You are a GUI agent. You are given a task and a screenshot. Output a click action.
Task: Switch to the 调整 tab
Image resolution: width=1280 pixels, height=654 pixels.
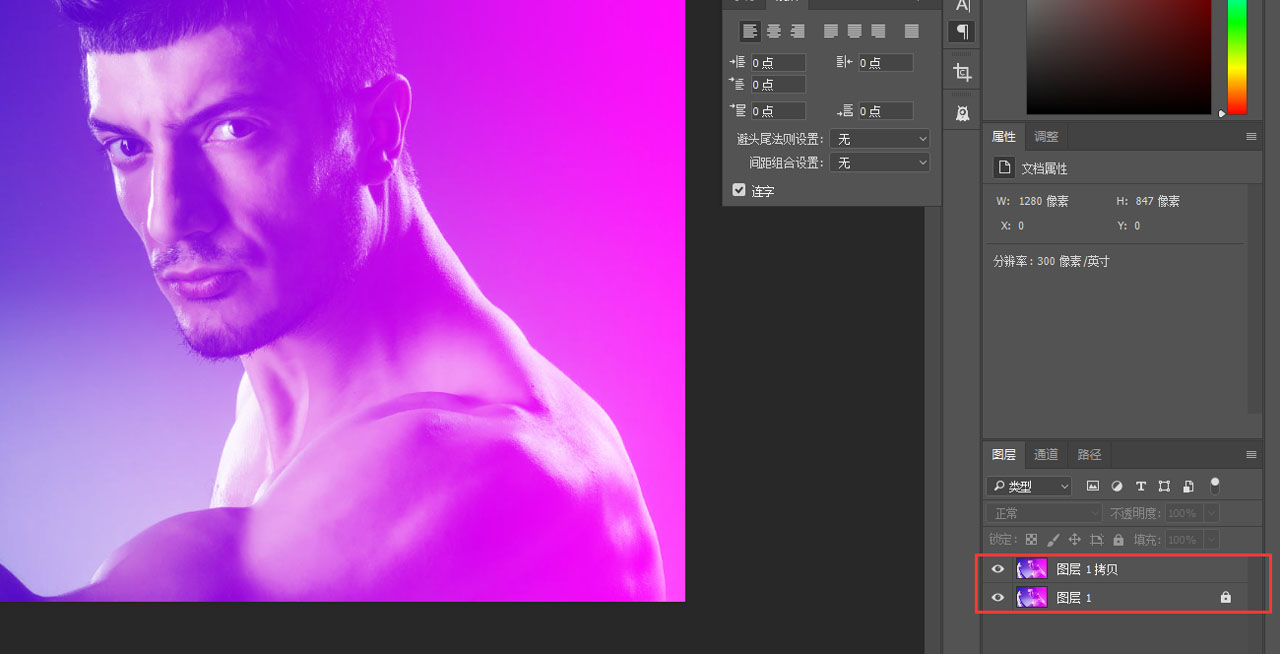1046,137
